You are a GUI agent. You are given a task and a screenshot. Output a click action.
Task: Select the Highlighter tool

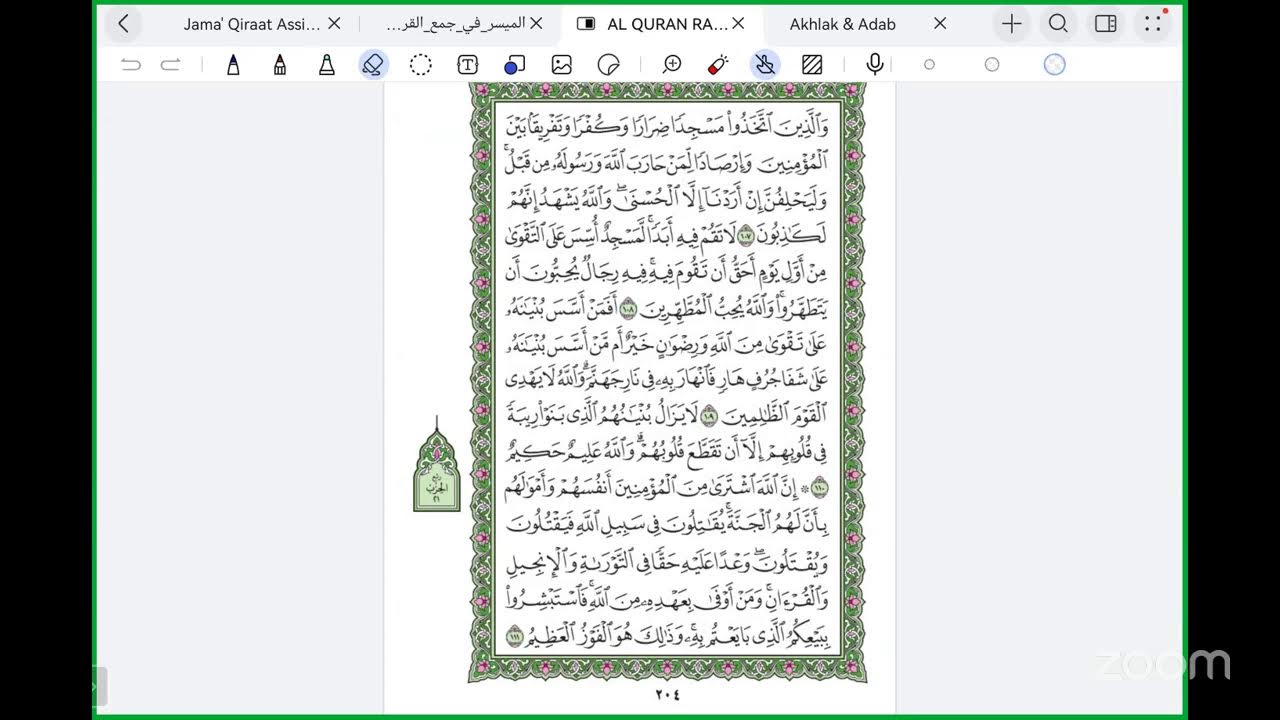327,65
